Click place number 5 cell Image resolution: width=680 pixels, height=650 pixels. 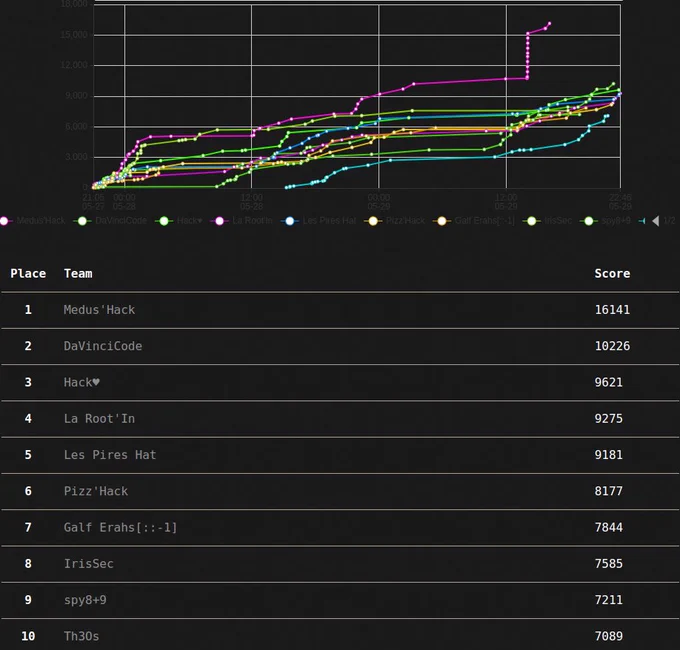coord(28,455)
